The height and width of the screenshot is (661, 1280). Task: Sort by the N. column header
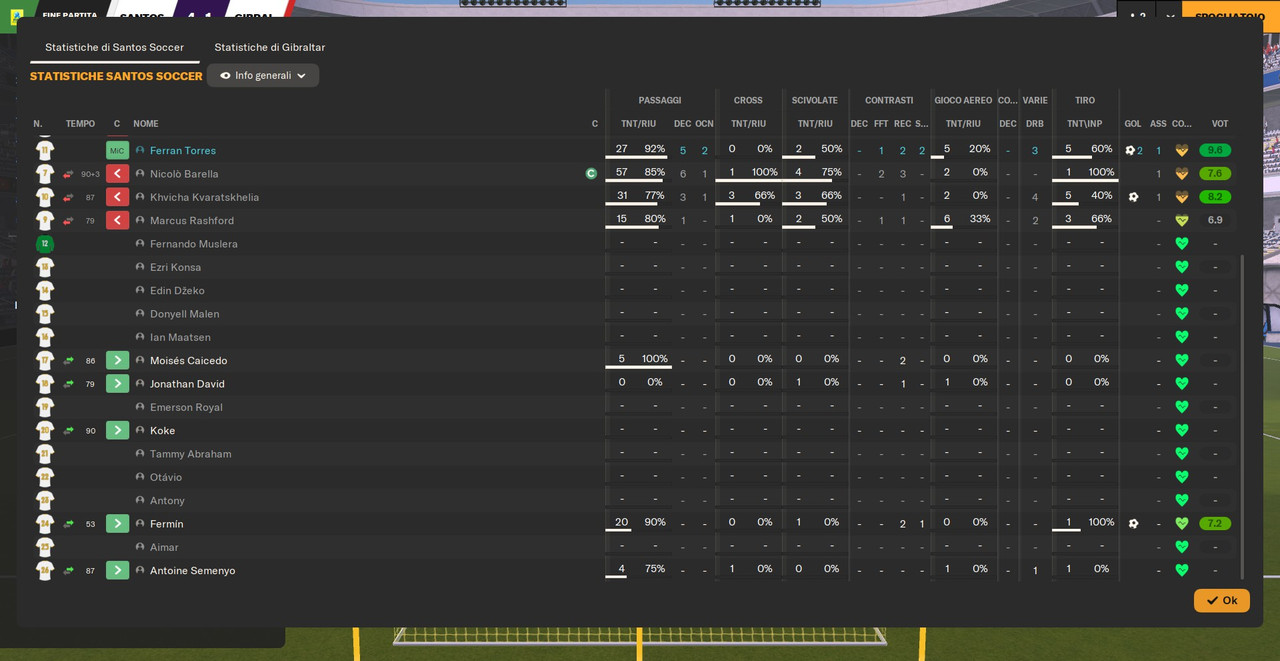click(x=38, y=124)
